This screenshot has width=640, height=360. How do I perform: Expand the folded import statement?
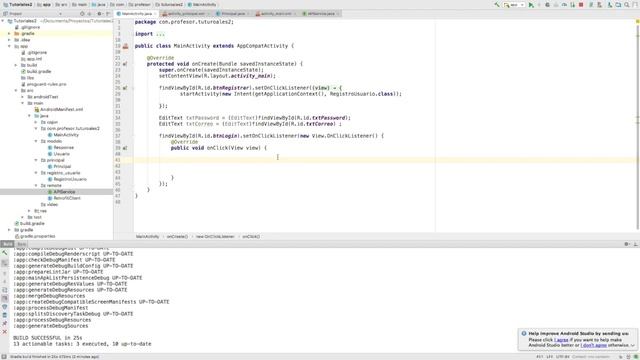[160, 34]
